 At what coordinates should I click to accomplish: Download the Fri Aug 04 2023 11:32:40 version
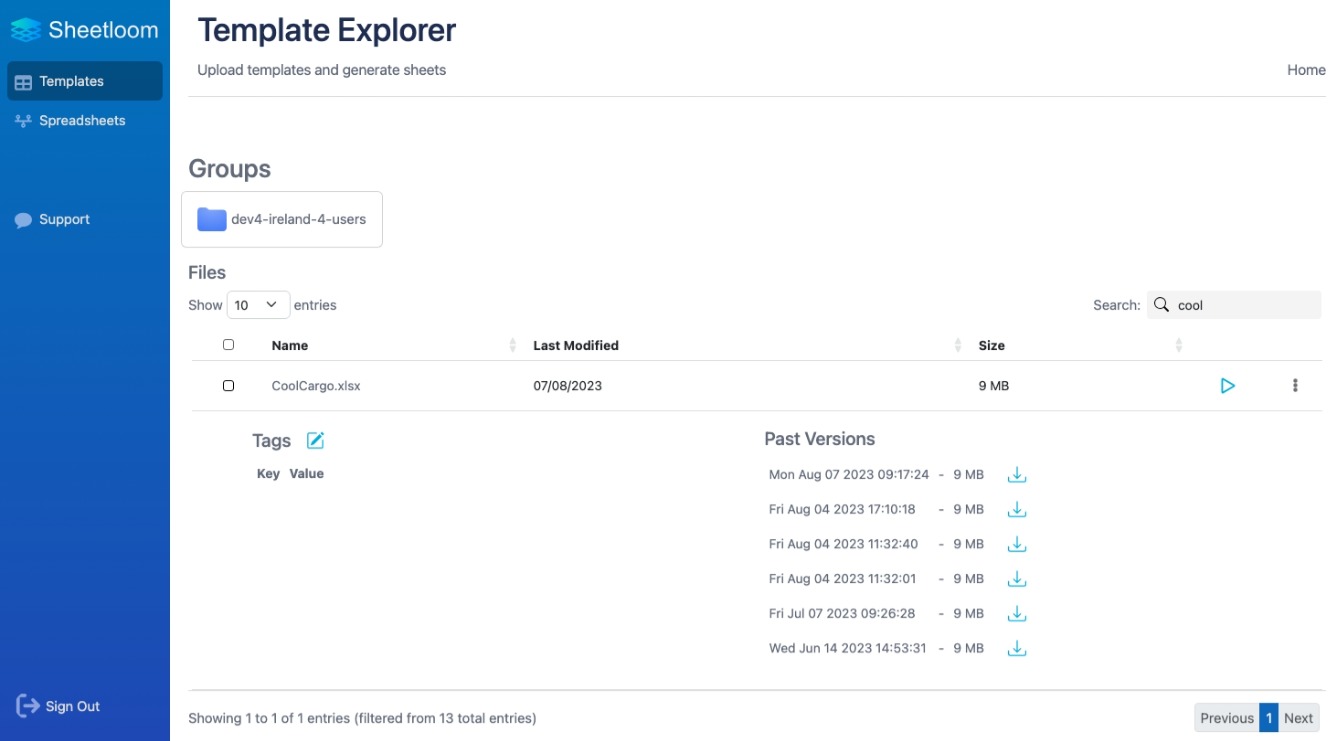(1017, 545)
